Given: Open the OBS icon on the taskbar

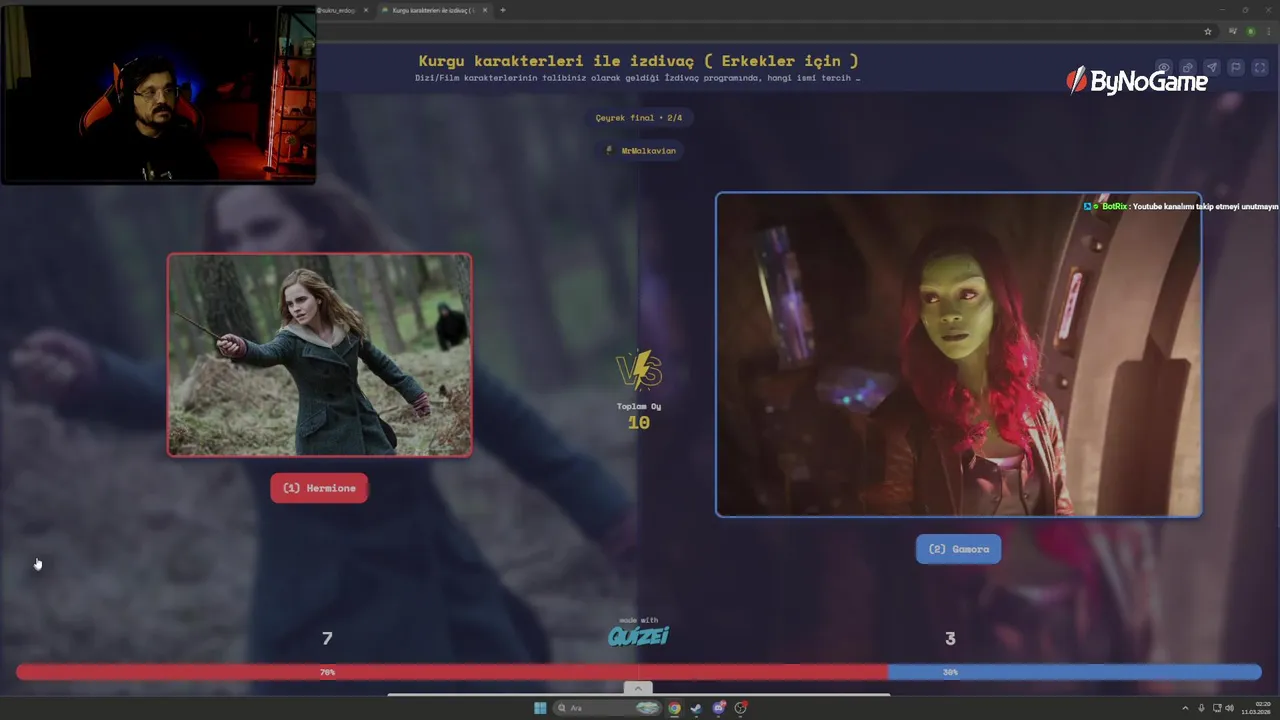Looking at the screenshot, I should click(x=741, y=708).
